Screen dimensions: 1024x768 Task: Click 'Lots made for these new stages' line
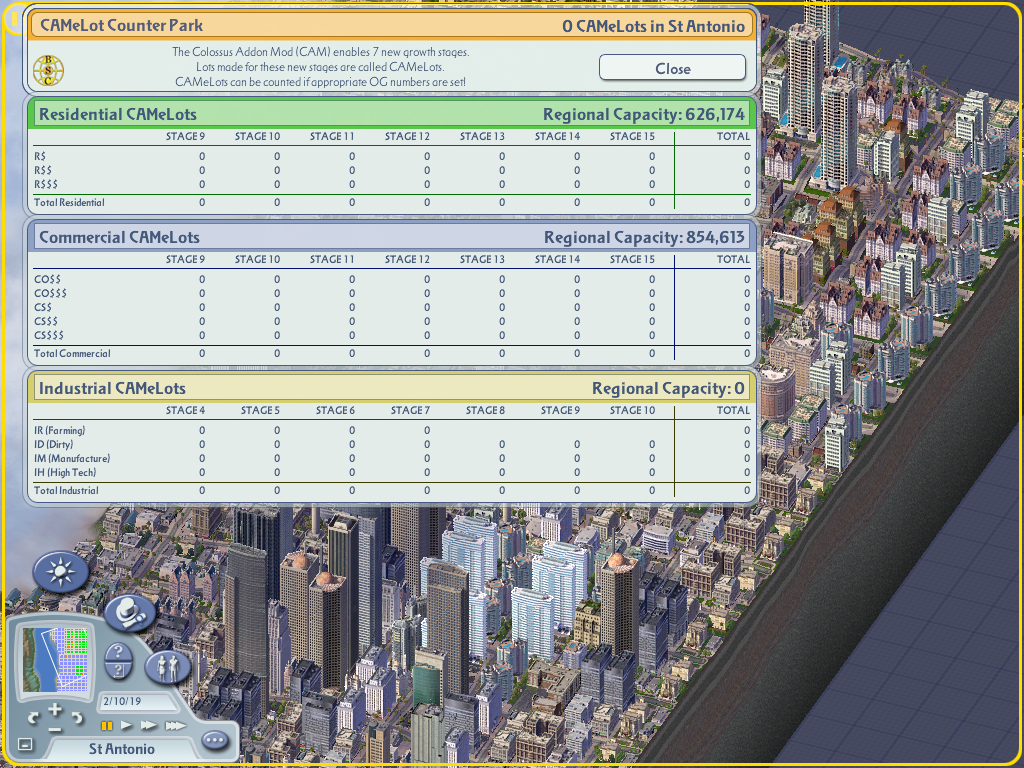321,67
